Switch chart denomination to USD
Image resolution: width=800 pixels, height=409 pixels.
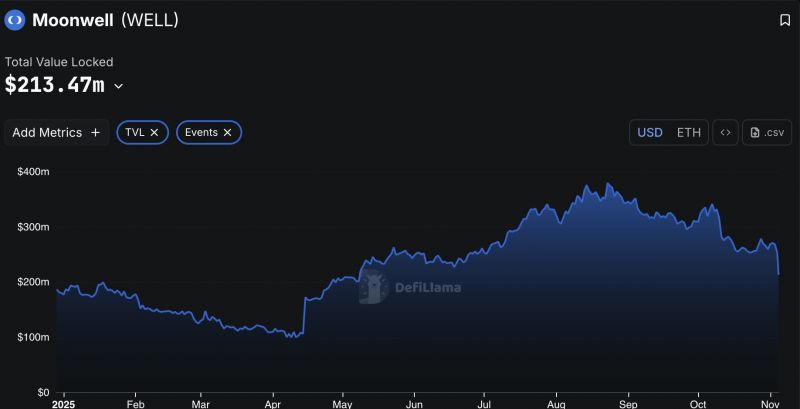(x=650, y=133)
